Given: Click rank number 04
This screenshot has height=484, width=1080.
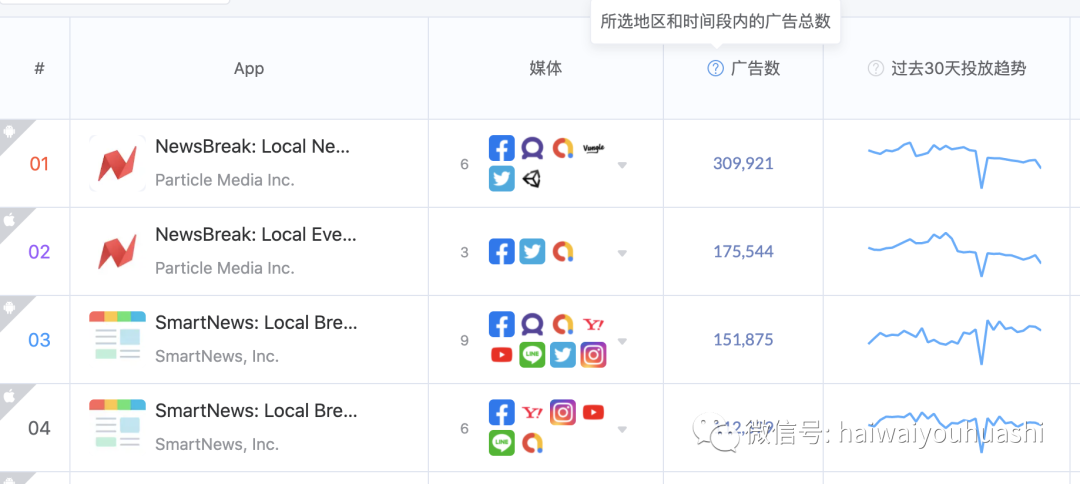Looking at the screenshot, I should click(x=39, y=428).
